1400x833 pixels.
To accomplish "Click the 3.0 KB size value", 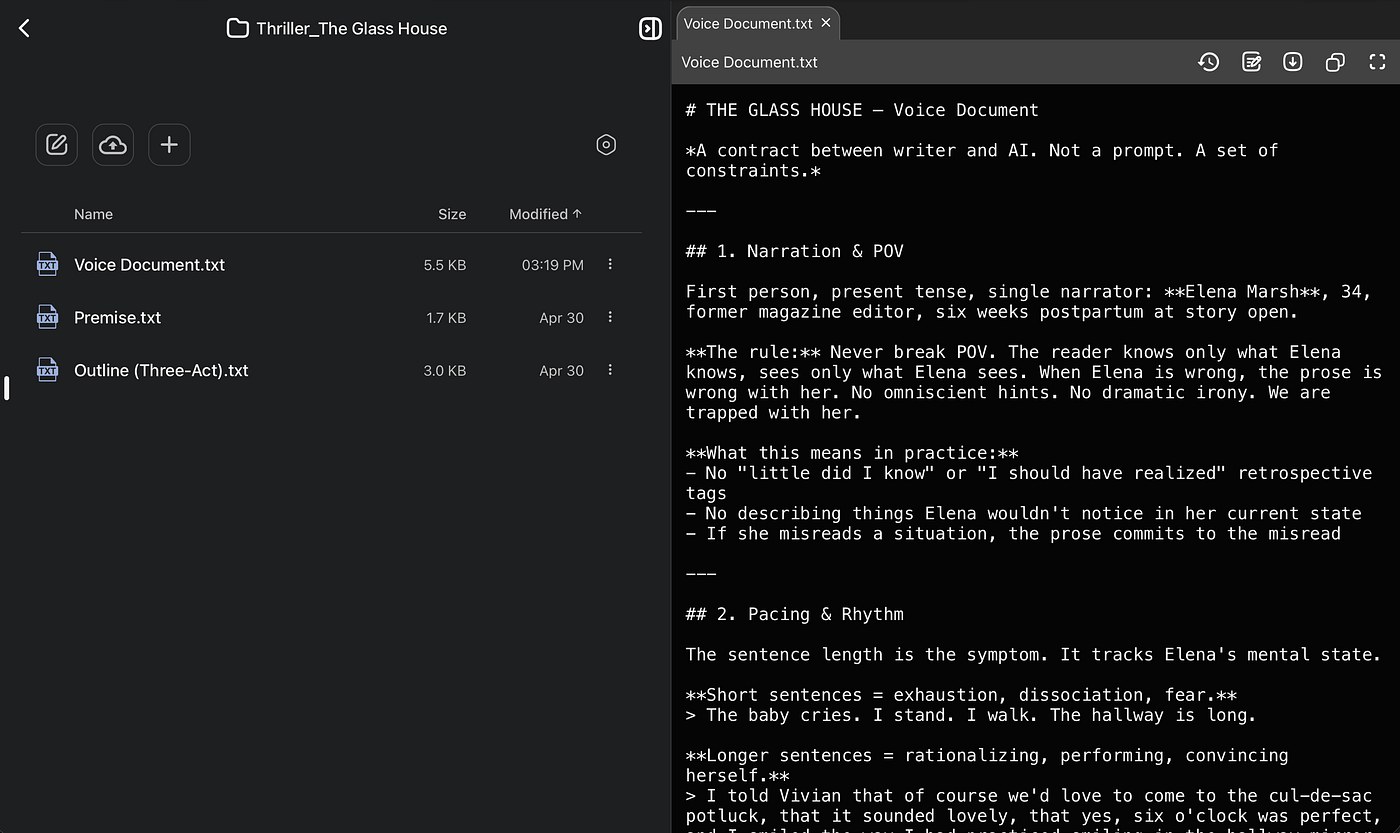I will (x=446, y=370).
